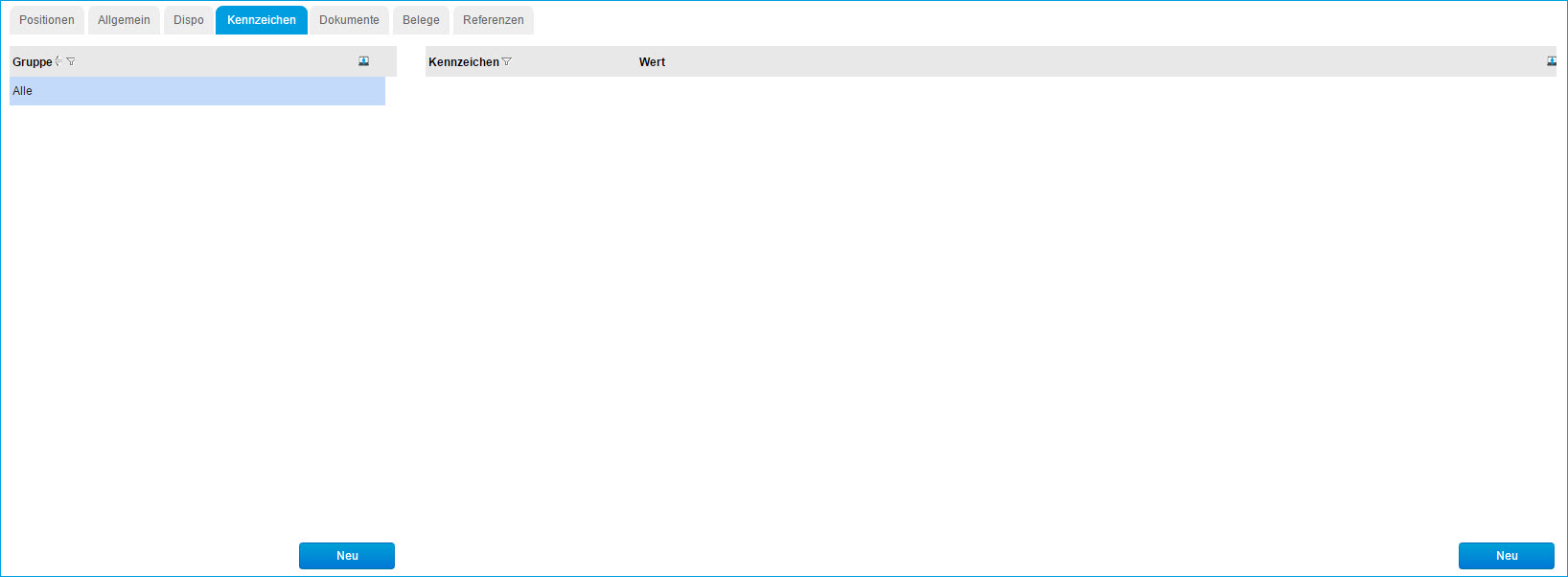Create new group with Neu button under Gruppe list
The image size is (1568, 577).
347,556
